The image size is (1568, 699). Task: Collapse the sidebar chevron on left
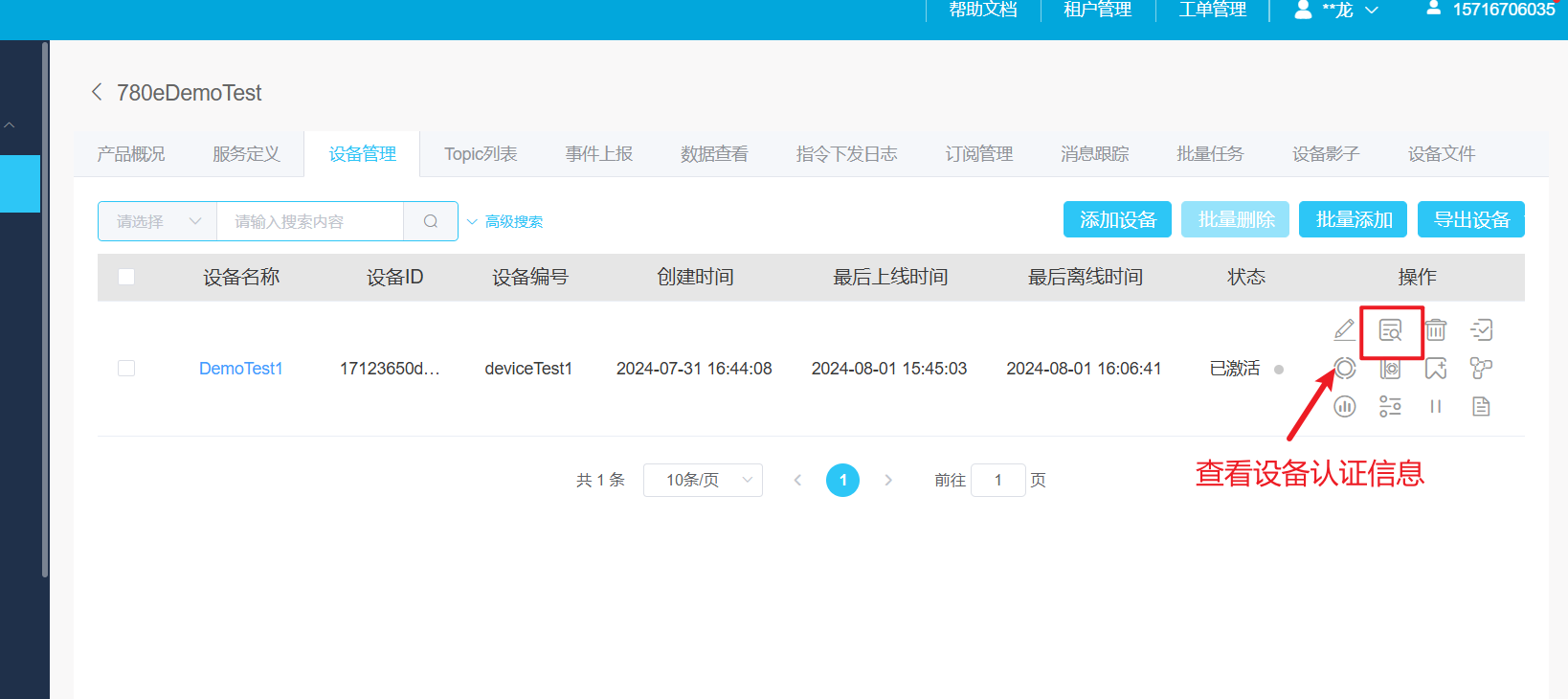(x=10, y=125)
